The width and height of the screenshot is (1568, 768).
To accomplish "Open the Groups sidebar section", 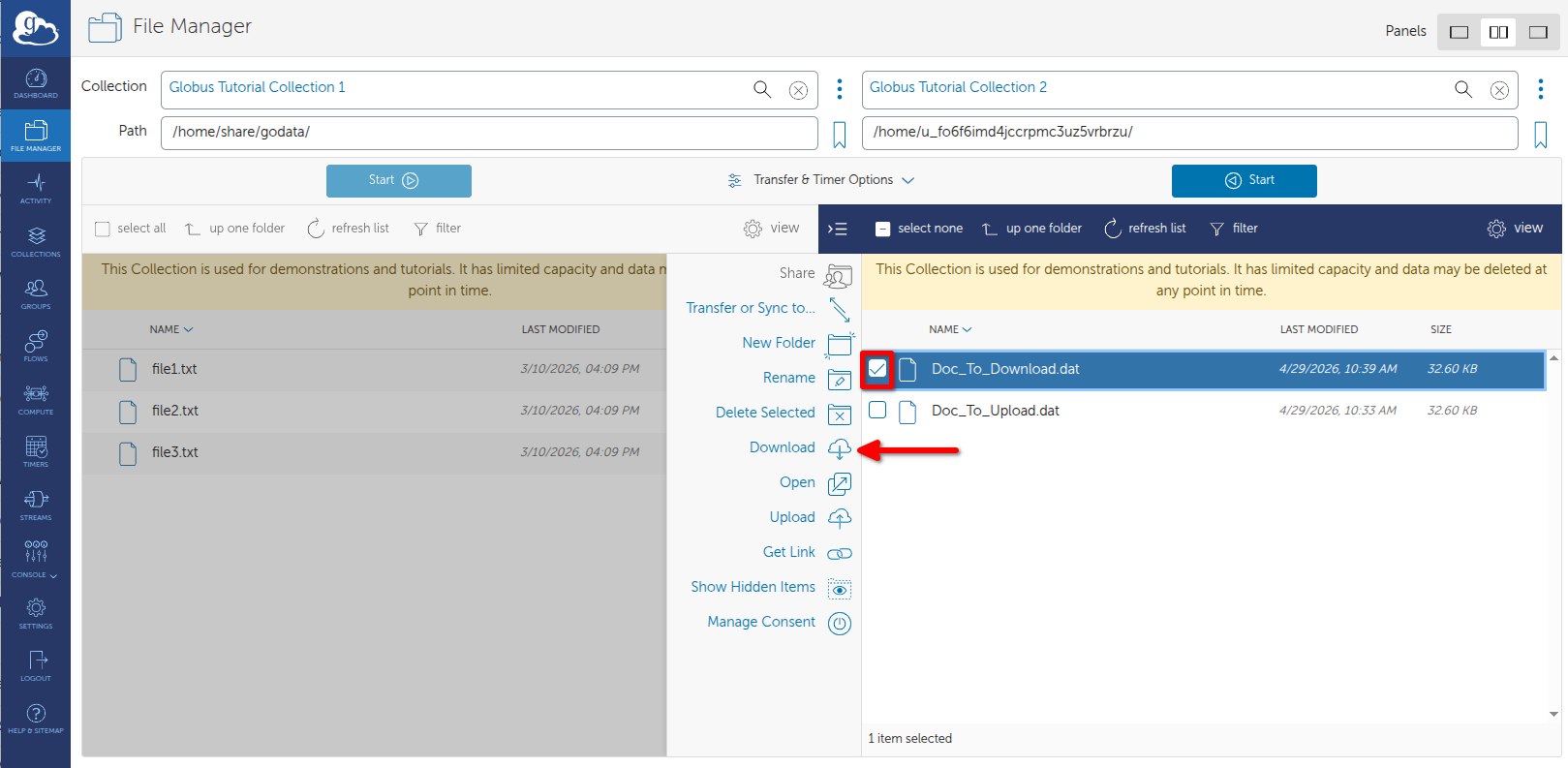I will tap(36, 293).
